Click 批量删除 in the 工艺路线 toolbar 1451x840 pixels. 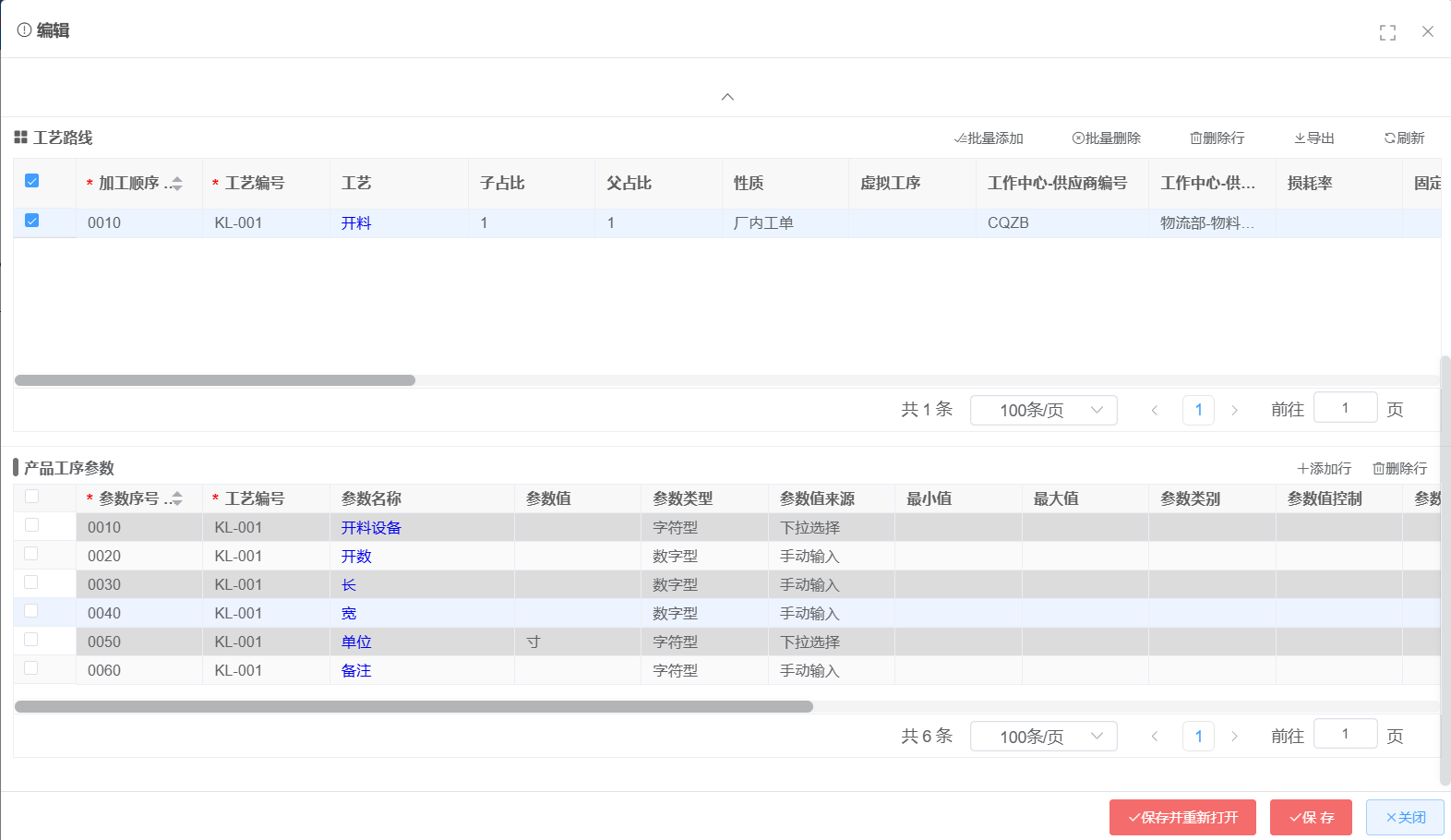(1106, 138)
